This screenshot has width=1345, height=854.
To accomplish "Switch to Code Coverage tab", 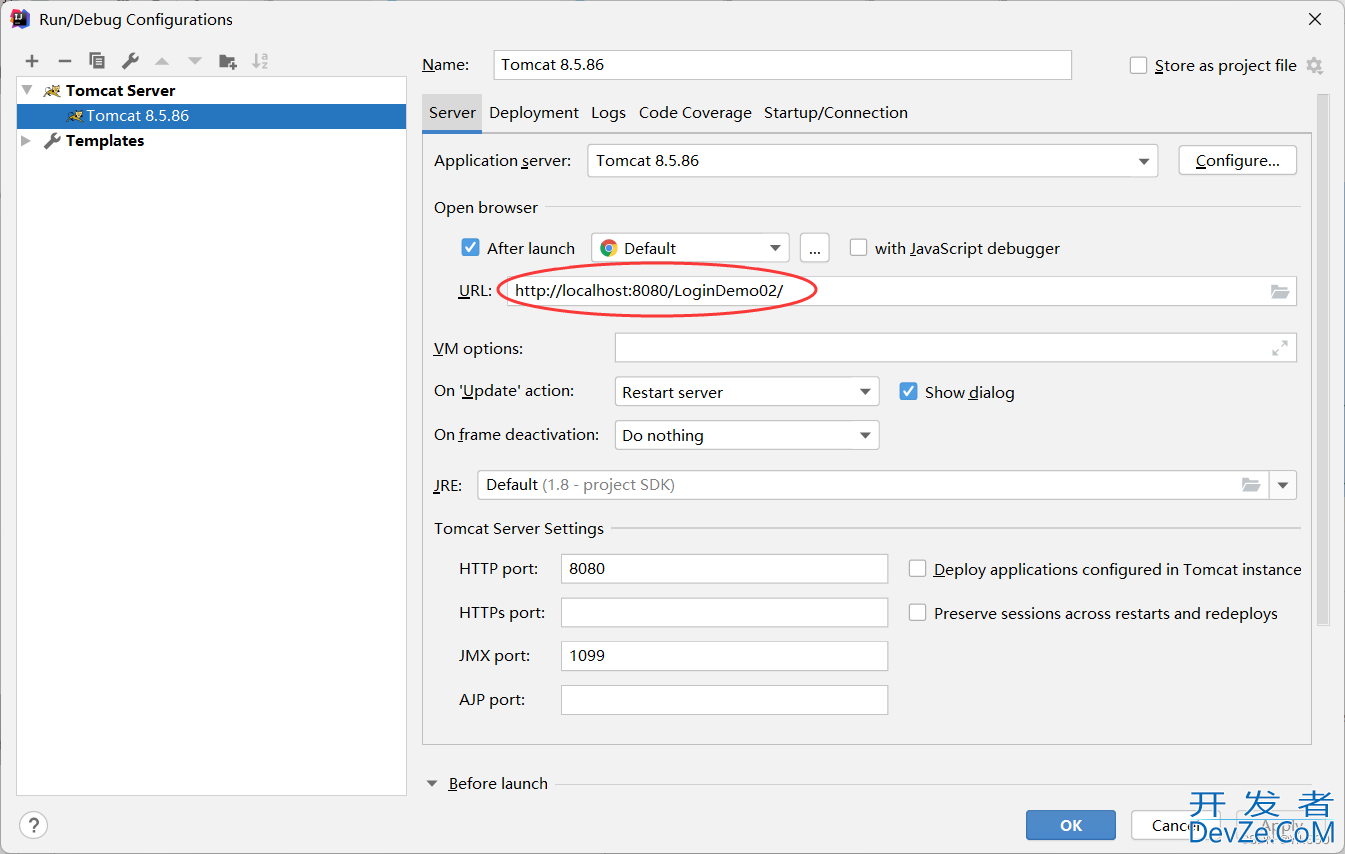I will coord(695,112).
